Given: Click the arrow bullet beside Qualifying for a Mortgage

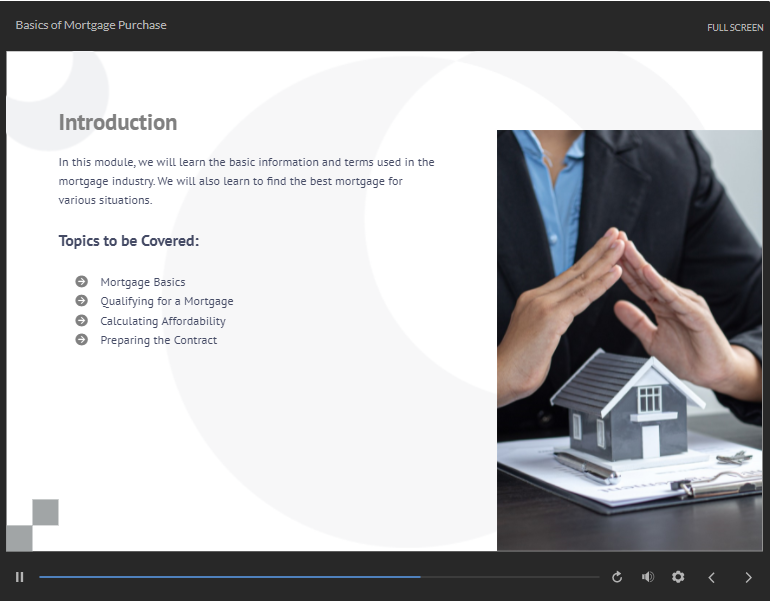Looking at the screenshot, I should (82, 300).
